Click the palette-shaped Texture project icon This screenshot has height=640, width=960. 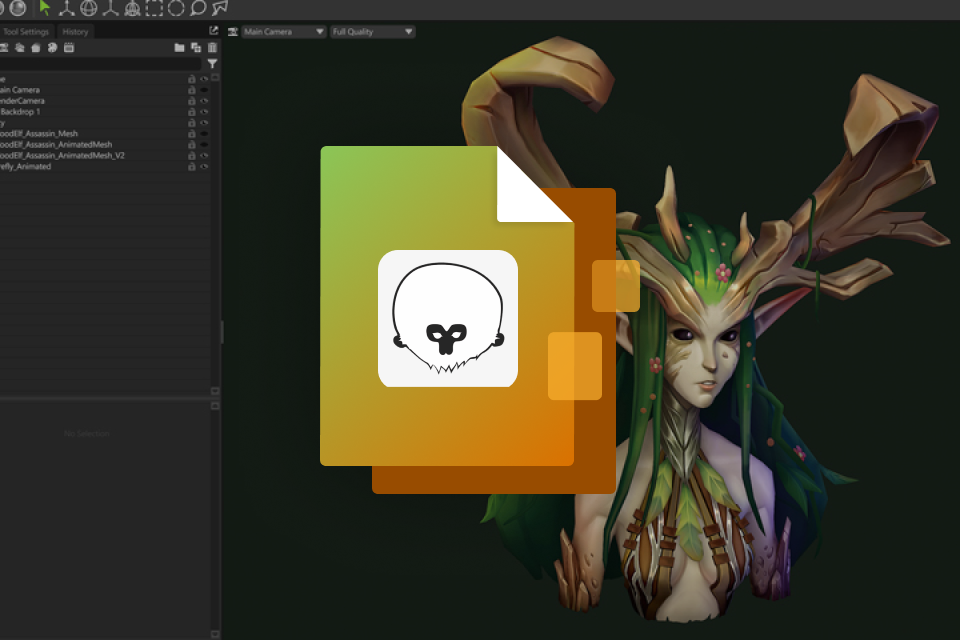53,48
